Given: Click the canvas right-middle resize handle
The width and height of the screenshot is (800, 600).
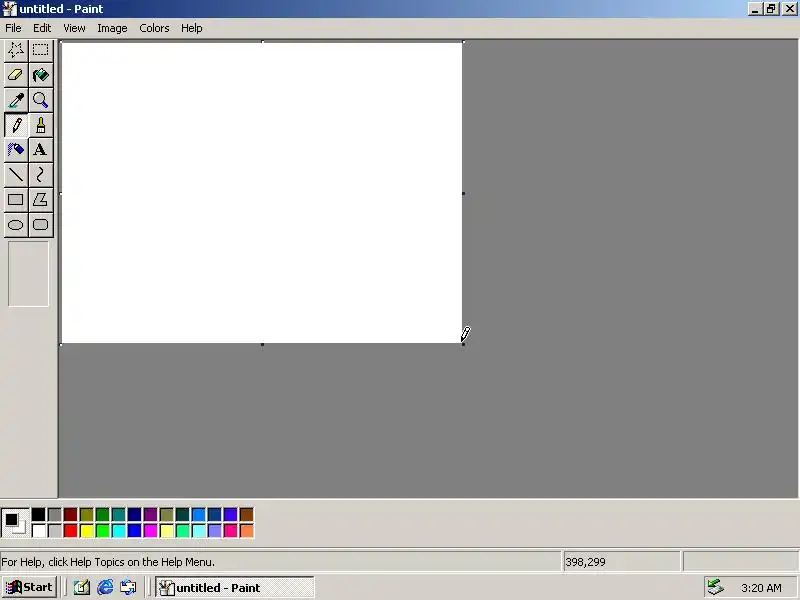Looking at the screenshot, I should point(463,193).
